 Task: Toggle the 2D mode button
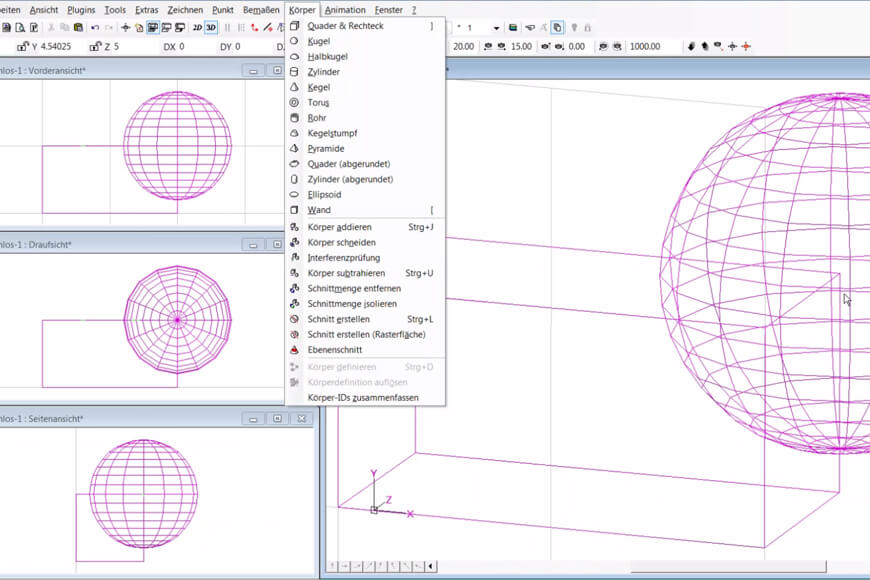tap(197, 28)
